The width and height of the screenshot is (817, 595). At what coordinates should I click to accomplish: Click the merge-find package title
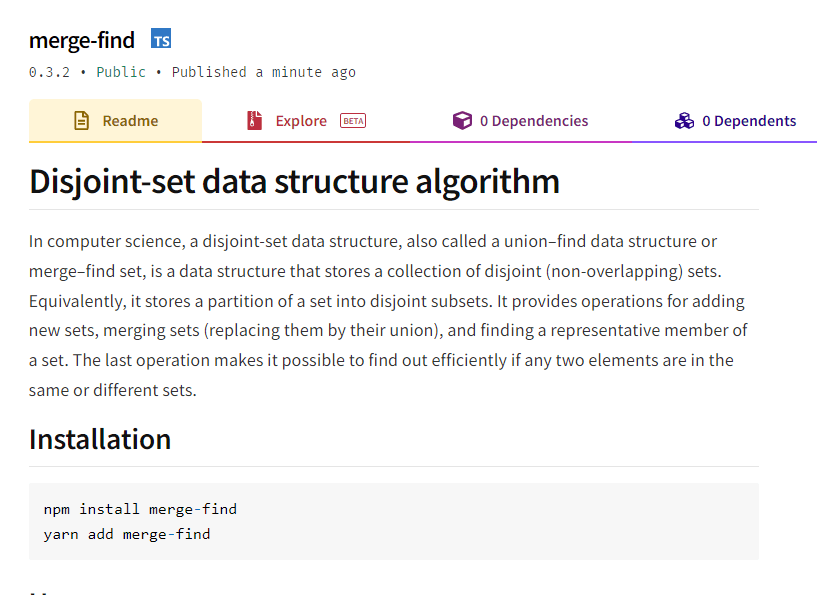pyautogui.click(x=82, y=41)
